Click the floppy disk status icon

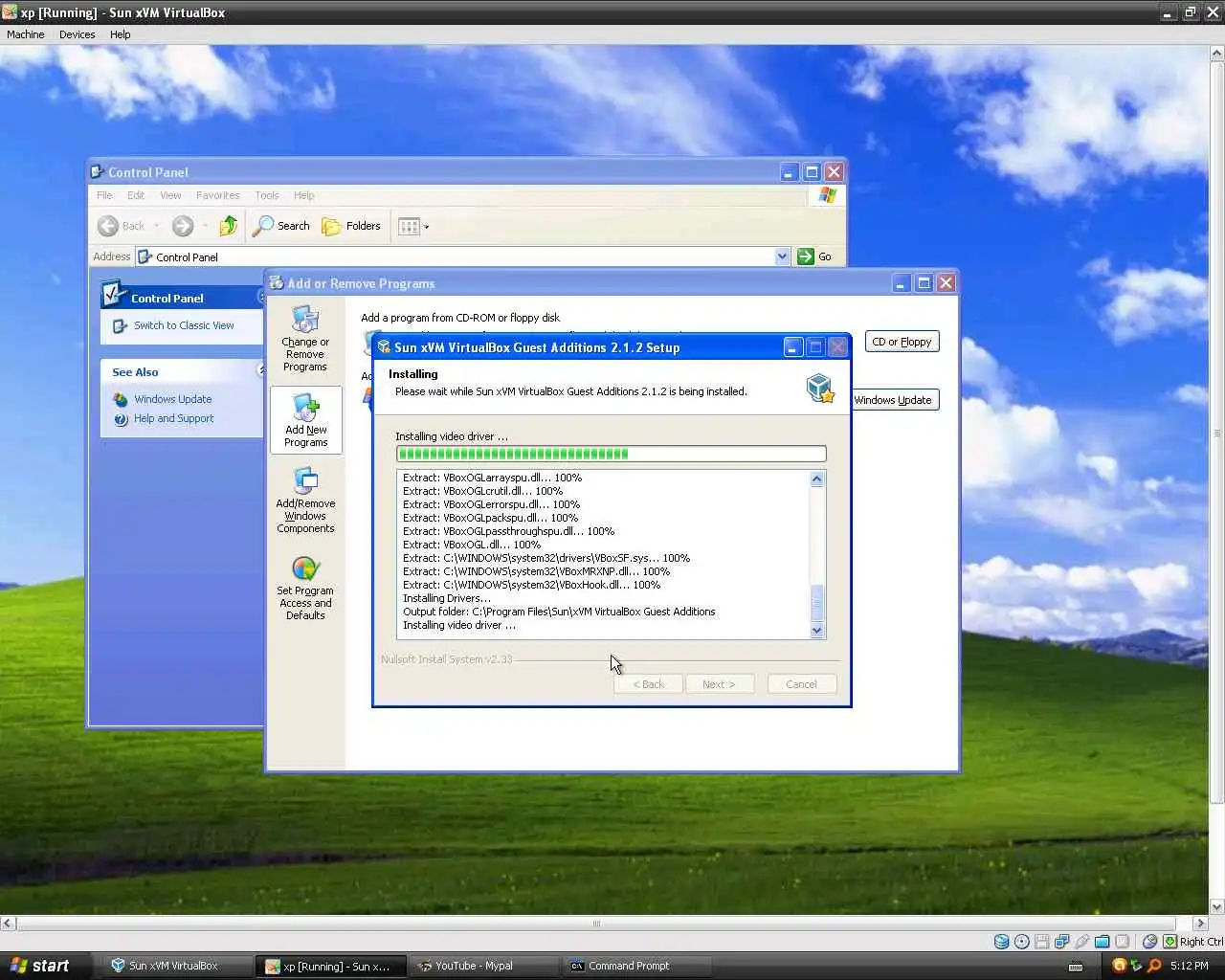pos(1041,942)
